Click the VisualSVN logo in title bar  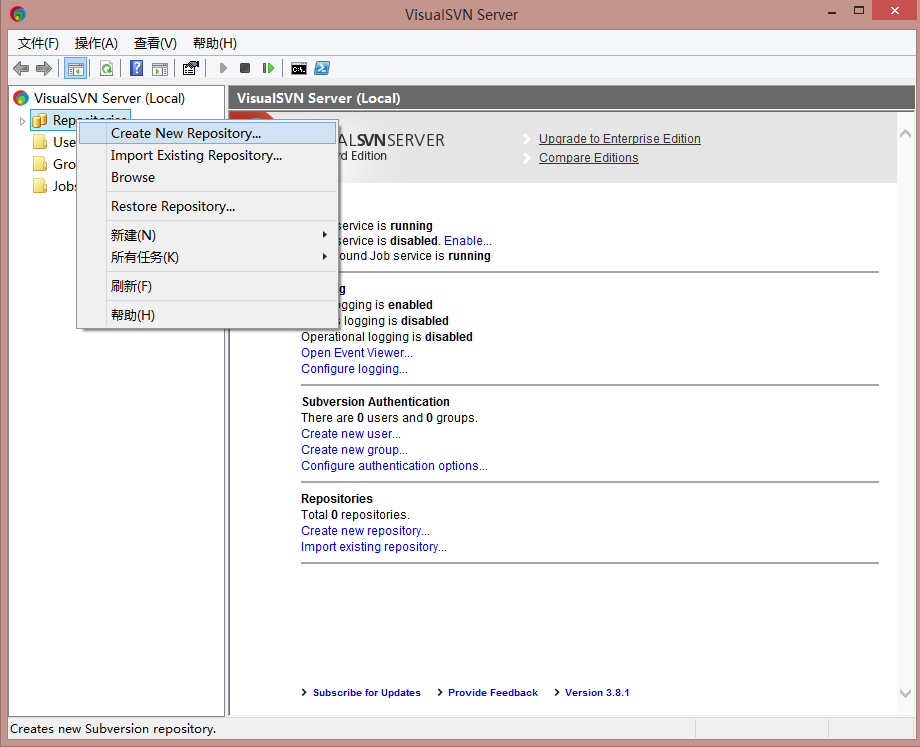pyautogui.click(x=18, y=14)
